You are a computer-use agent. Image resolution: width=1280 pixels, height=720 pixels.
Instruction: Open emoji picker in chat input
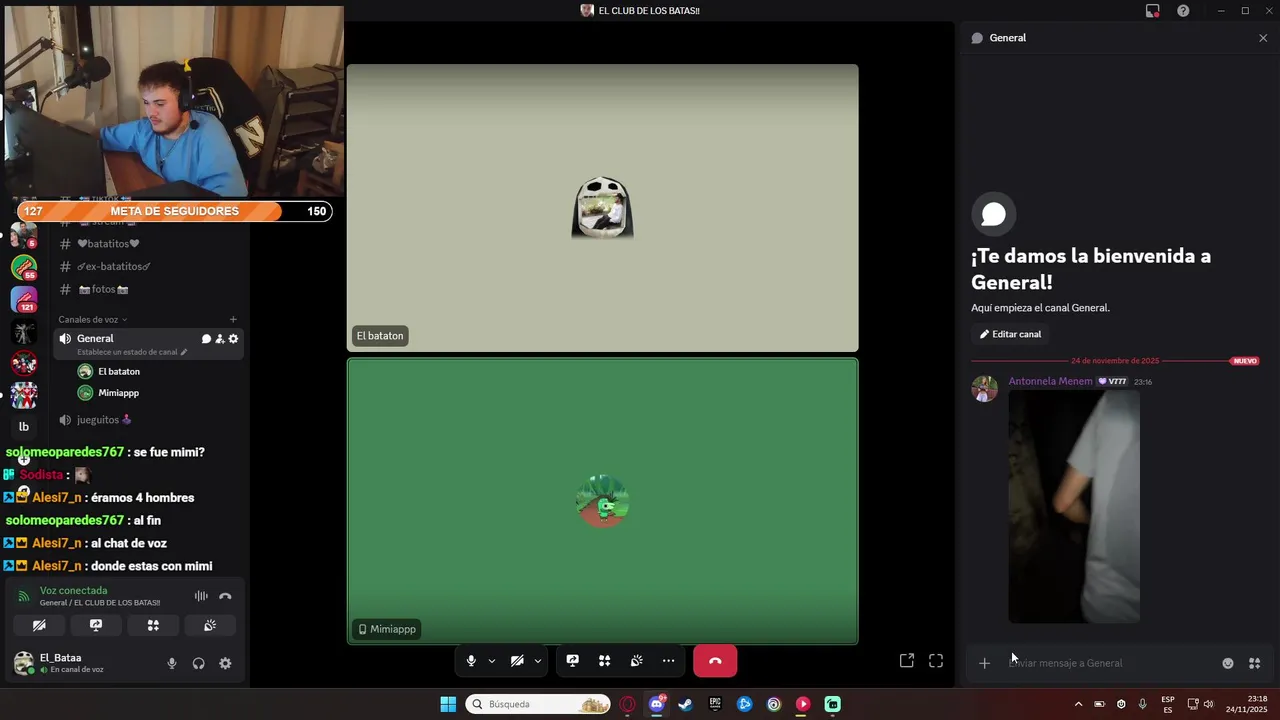click(1228, 663)
